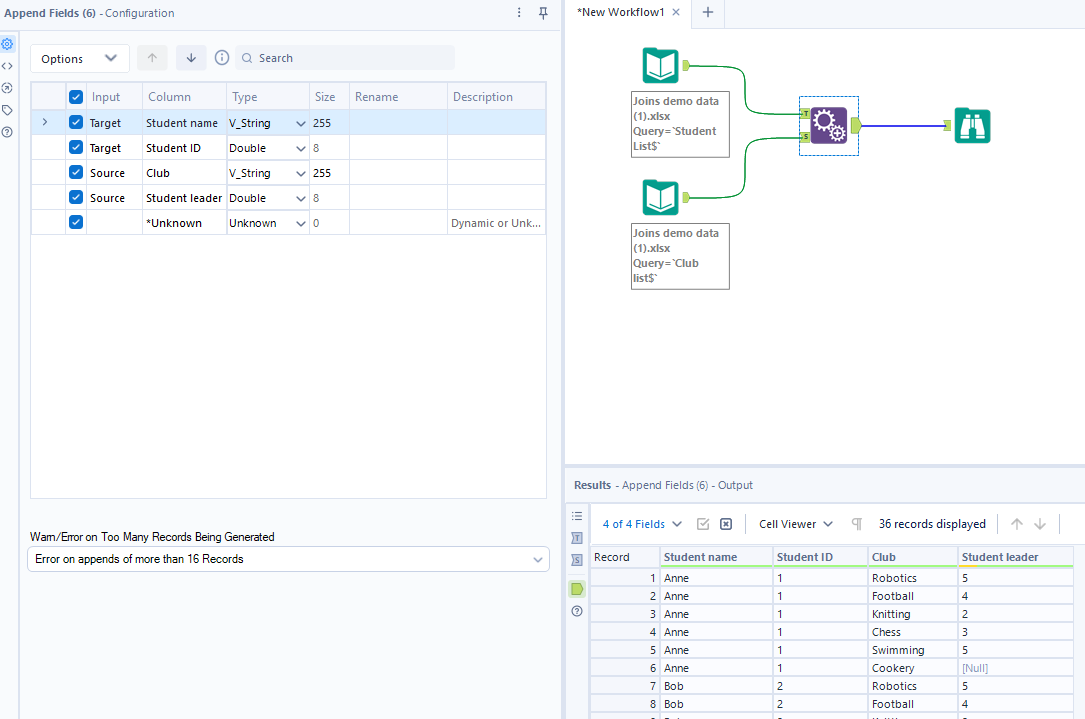Click the Append Fields tool on canvas
Image resolution: width=1085 pixels, height=719 pixels.
pyautogui.click(x=828, y=126)
